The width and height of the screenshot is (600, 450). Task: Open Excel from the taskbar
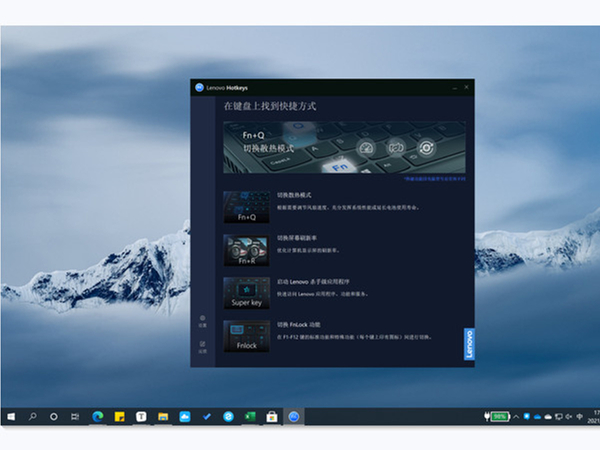click(x=250, y=416)
